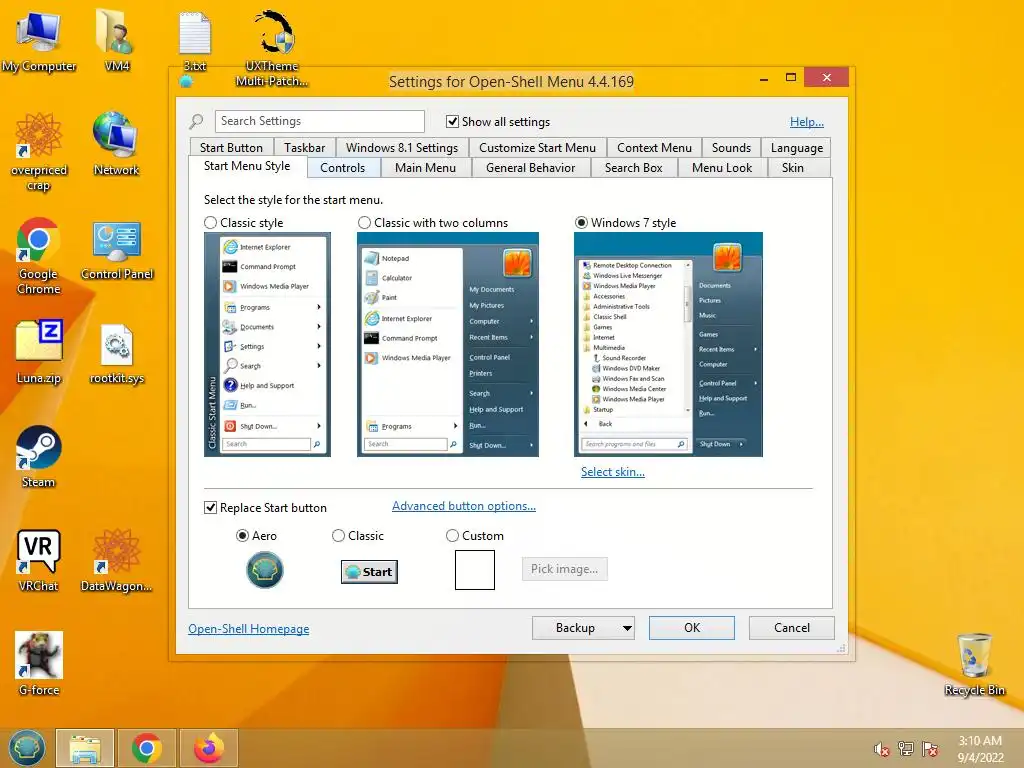Click the Aero shell start button image
This screenshot has width=1024, height=768.
pyautogui.click(x=264, y=569)
